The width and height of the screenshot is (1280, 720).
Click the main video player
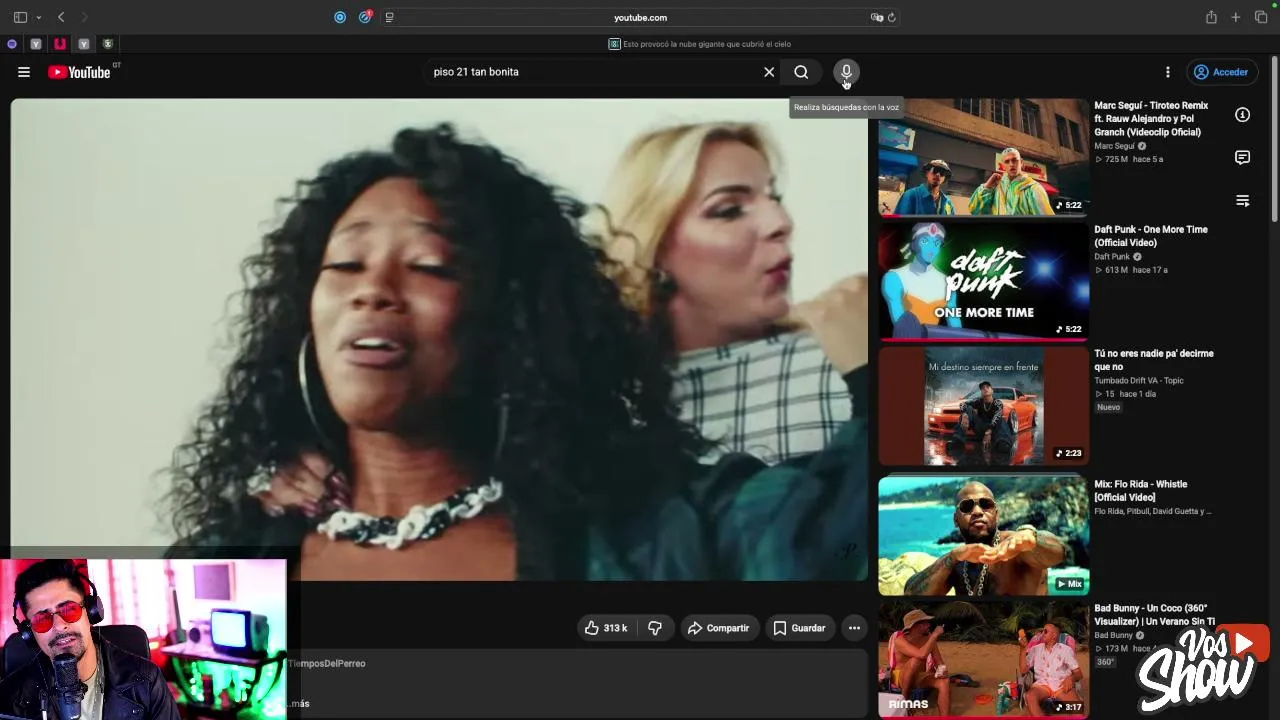[x=439, y=339]
